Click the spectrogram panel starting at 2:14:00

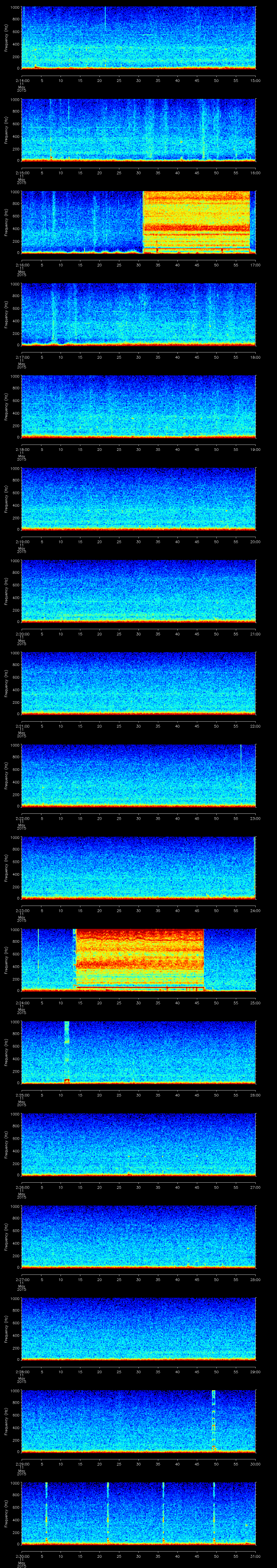point(139,38)
